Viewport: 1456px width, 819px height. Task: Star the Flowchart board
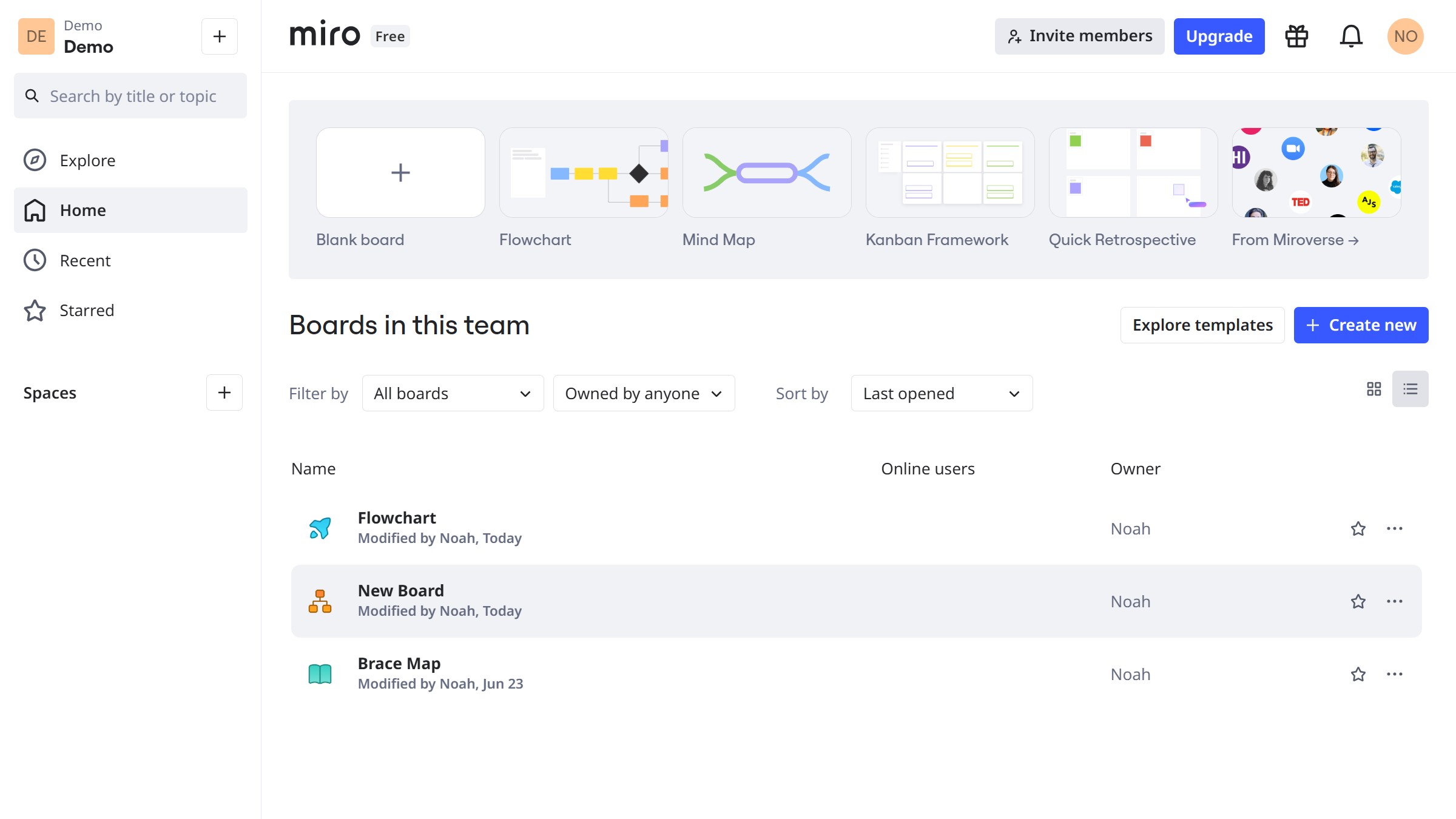1358,528
